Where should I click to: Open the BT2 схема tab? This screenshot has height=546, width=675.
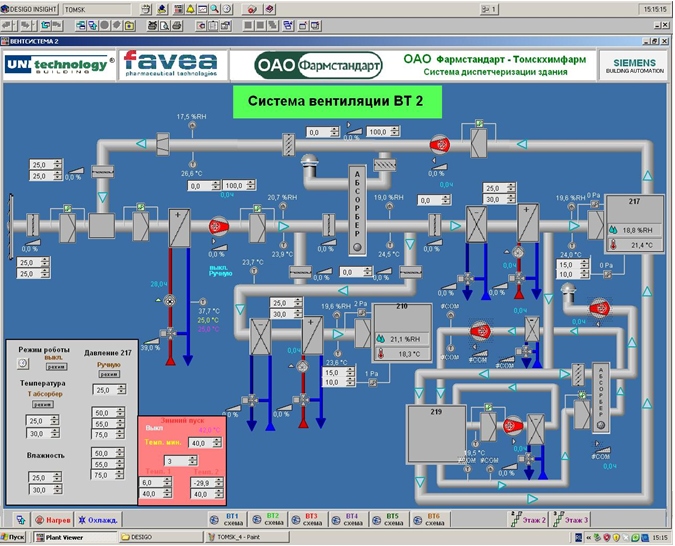coord(267,519)
